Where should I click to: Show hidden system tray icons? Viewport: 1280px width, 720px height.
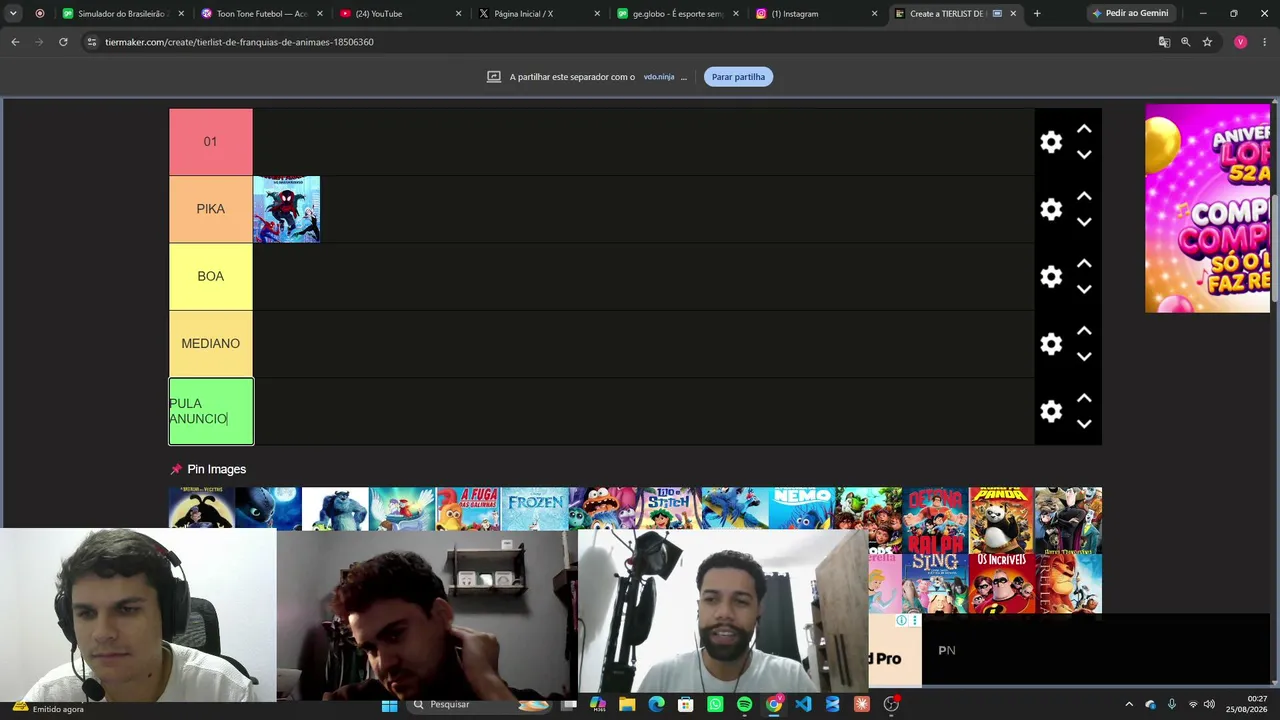tap(1129, 704)
